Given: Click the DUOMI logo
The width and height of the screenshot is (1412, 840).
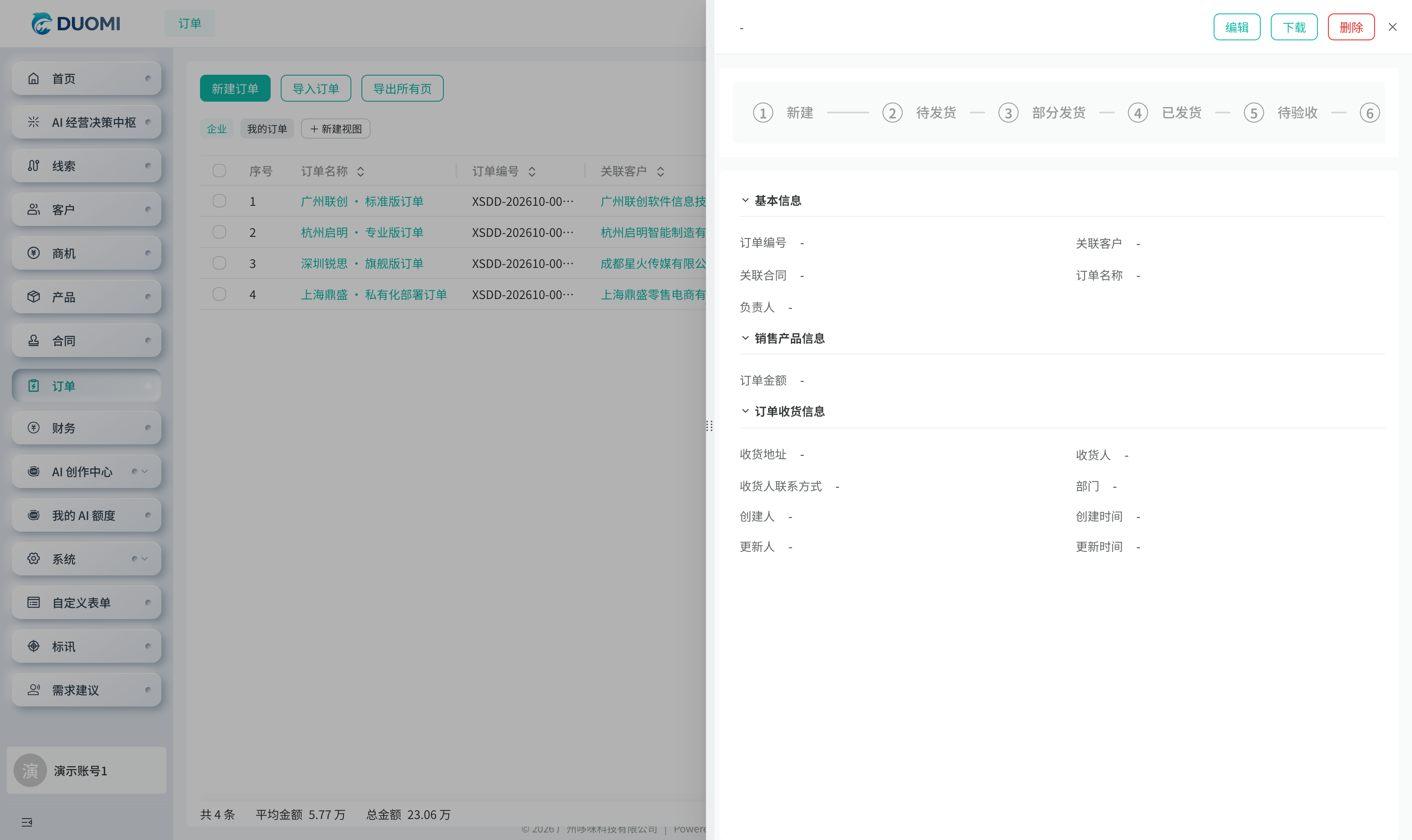Looking at the screenshot, I should [75, 23].
